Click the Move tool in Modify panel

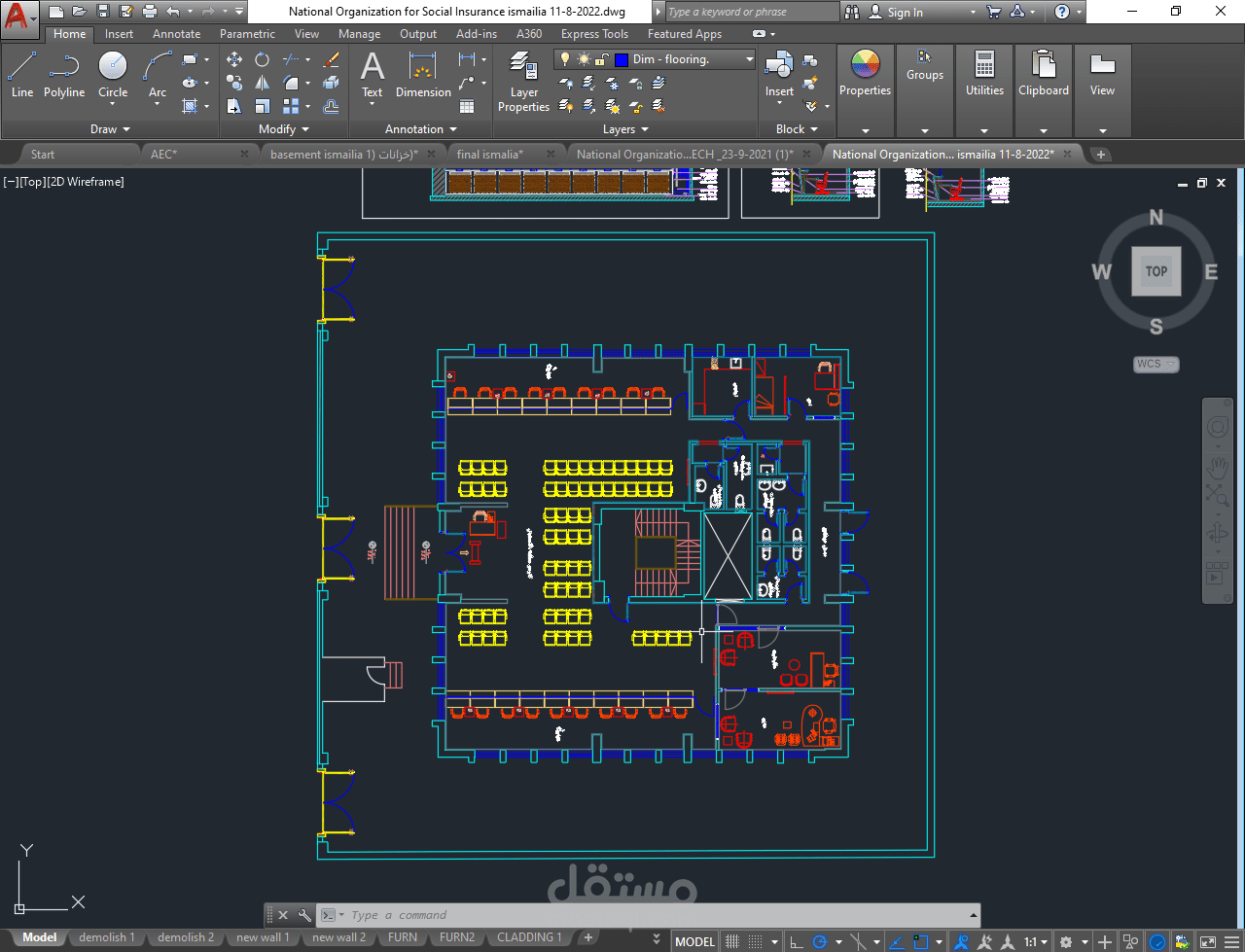234,59
